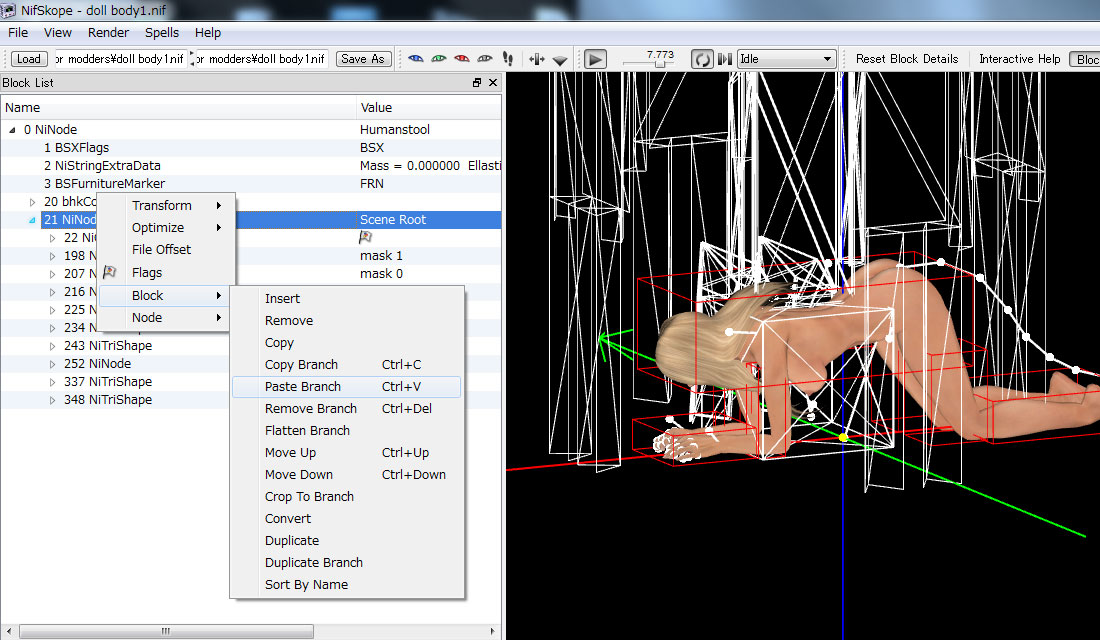The image size is (1100, 640).
Task: Collapse the 0 NiNode root node
Action: (x=13, y=130)
